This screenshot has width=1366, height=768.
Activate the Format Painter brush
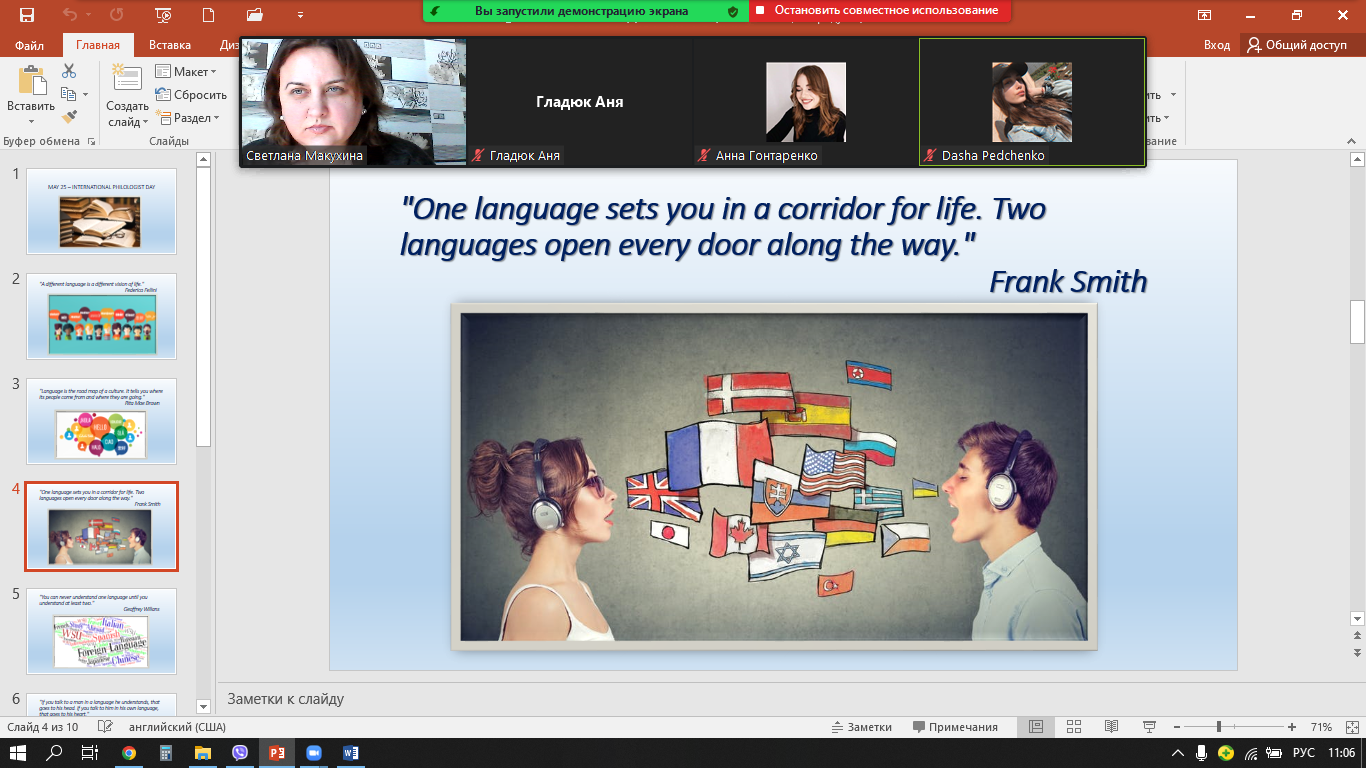click(x=69, y=117)
